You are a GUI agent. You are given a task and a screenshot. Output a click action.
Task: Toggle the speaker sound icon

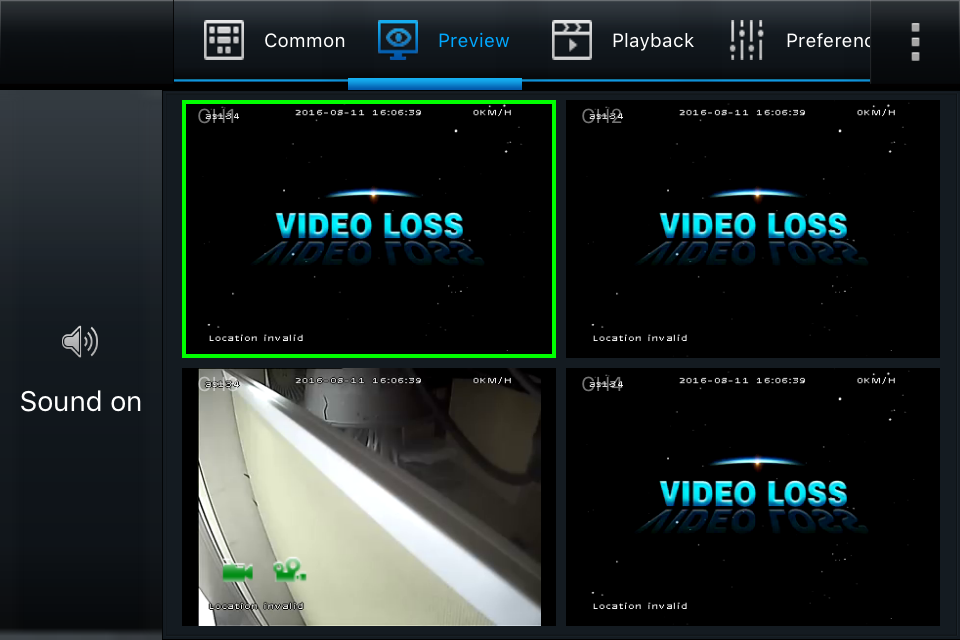click(80, 342)
